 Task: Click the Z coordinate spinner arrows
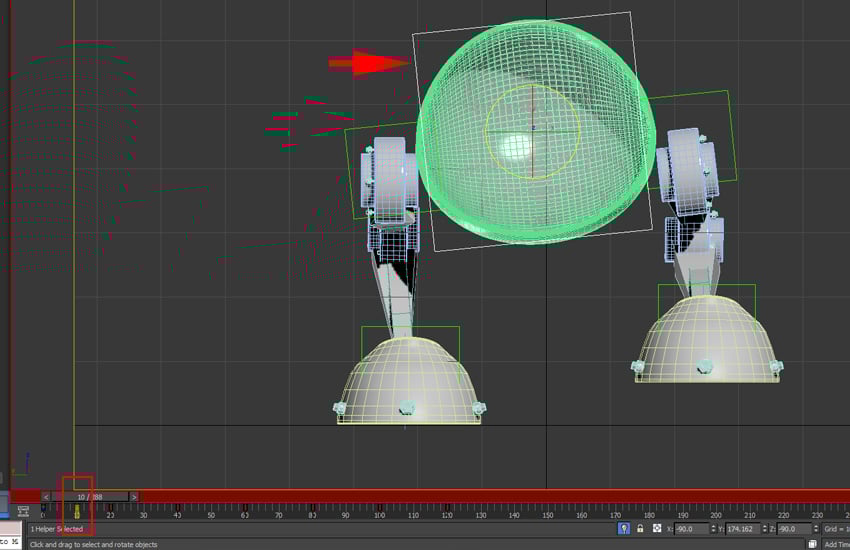coord(813,528)
